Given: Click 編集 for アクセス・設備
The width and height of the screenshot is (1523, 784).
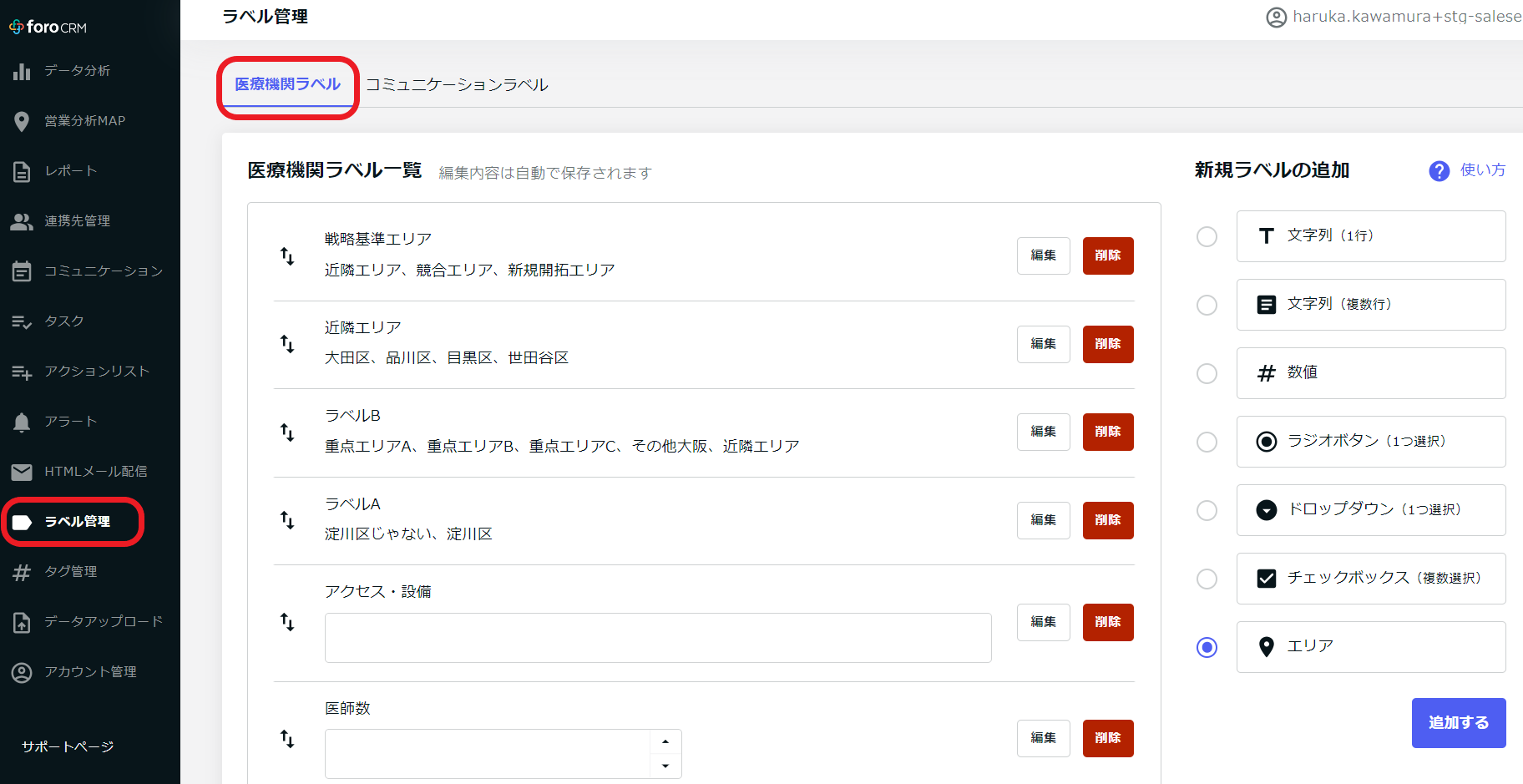Looking at the screenshot, I should [x=1044, y=622].
